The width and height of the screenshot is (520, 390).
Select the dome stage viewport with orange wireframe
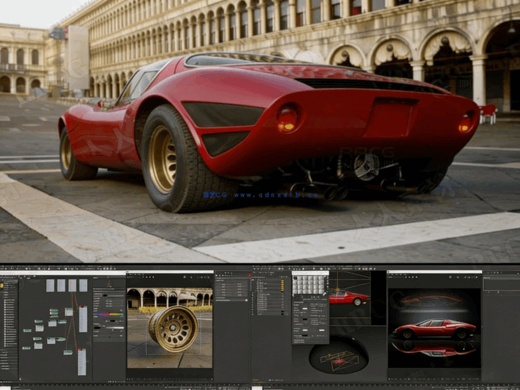click(x=339, y=354)
